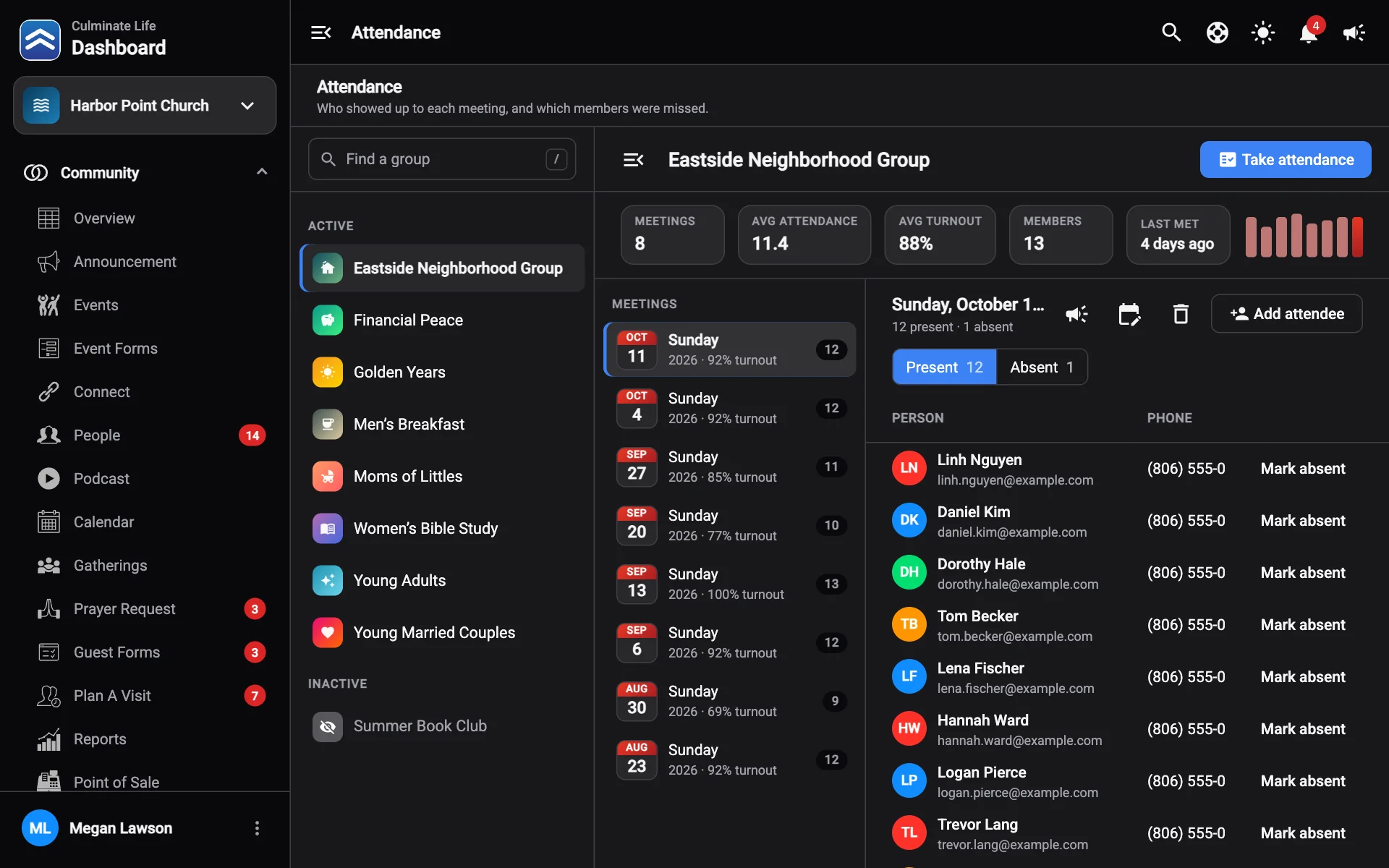Screen dimensions: 1389x868
Task: Click the Avg Turnout 88% card
Action: pos(940,235)
